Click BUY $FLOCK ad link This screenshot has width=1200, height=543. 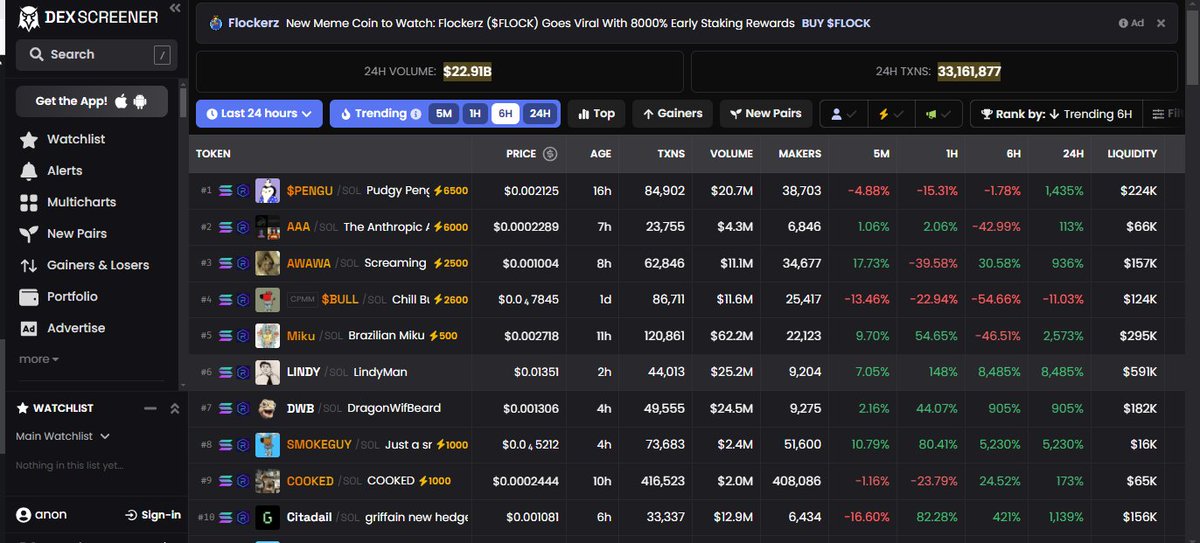pos(836,23)
